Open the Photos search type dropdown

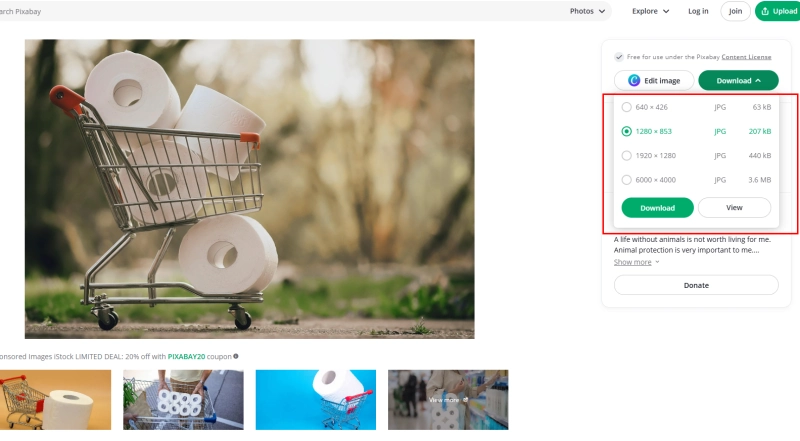point(588,11)
